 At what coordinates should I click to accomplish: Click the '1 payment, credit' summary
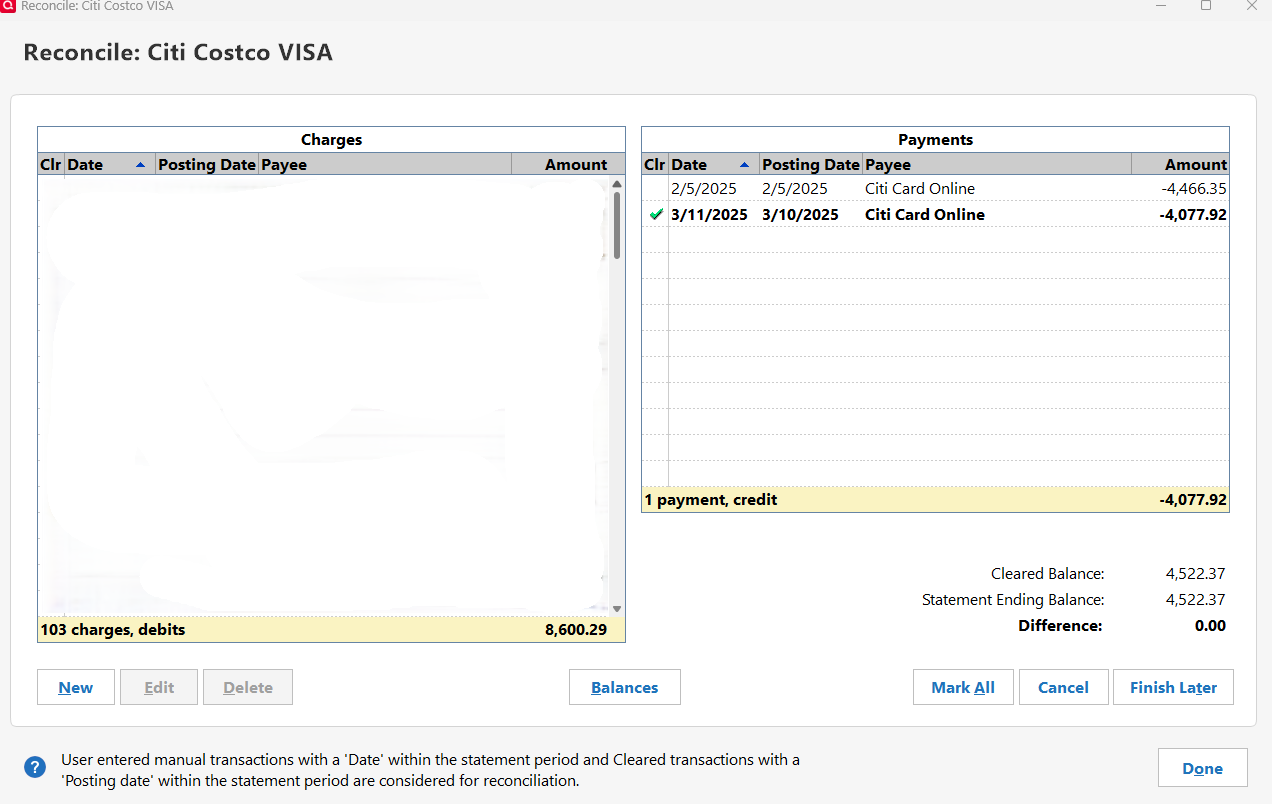point(711,499)
